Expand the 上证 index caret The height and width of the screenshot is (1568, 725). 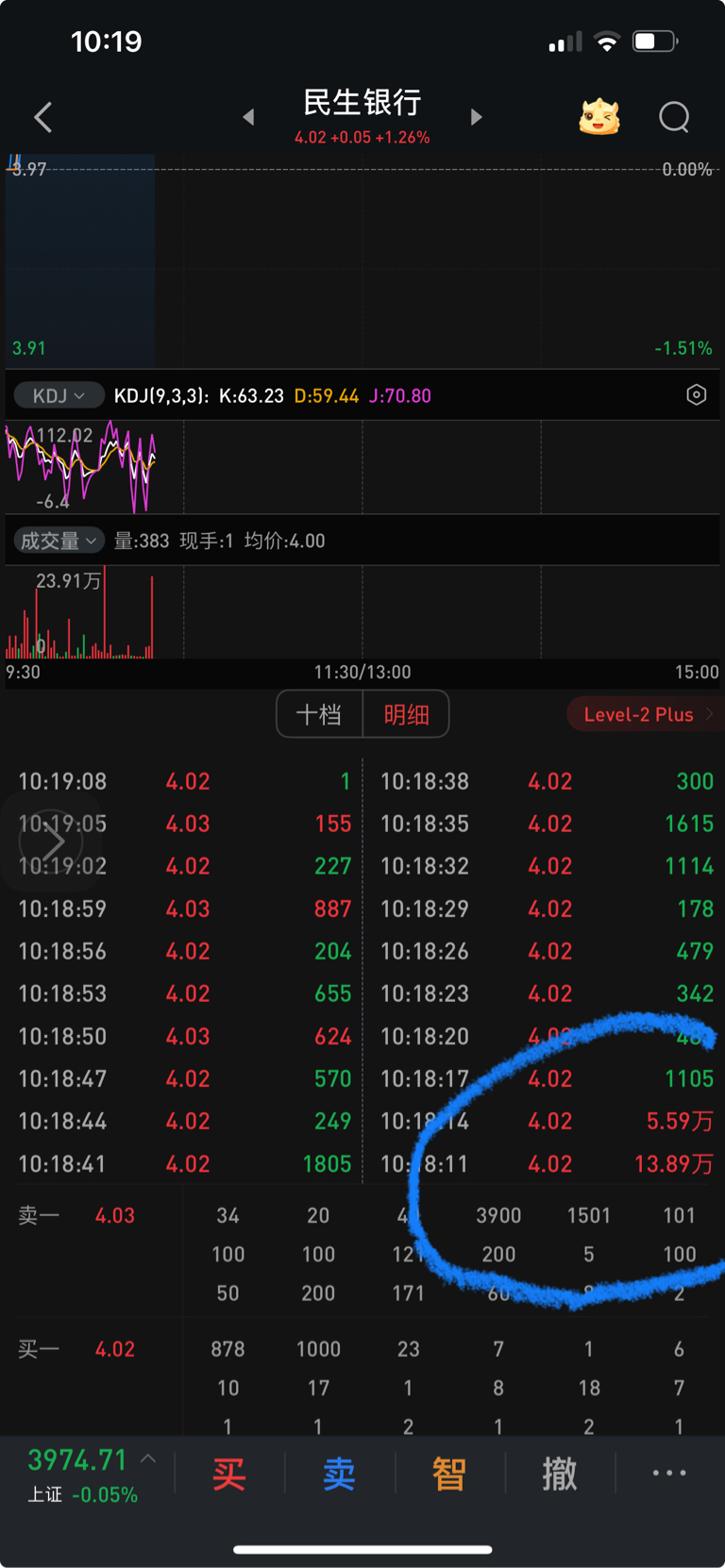[148, 1459]
